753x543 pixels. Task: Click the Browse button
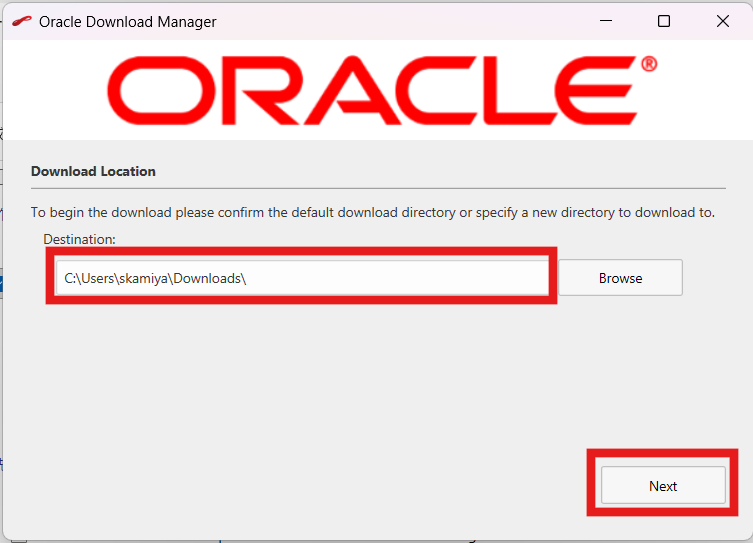(620, 278)
